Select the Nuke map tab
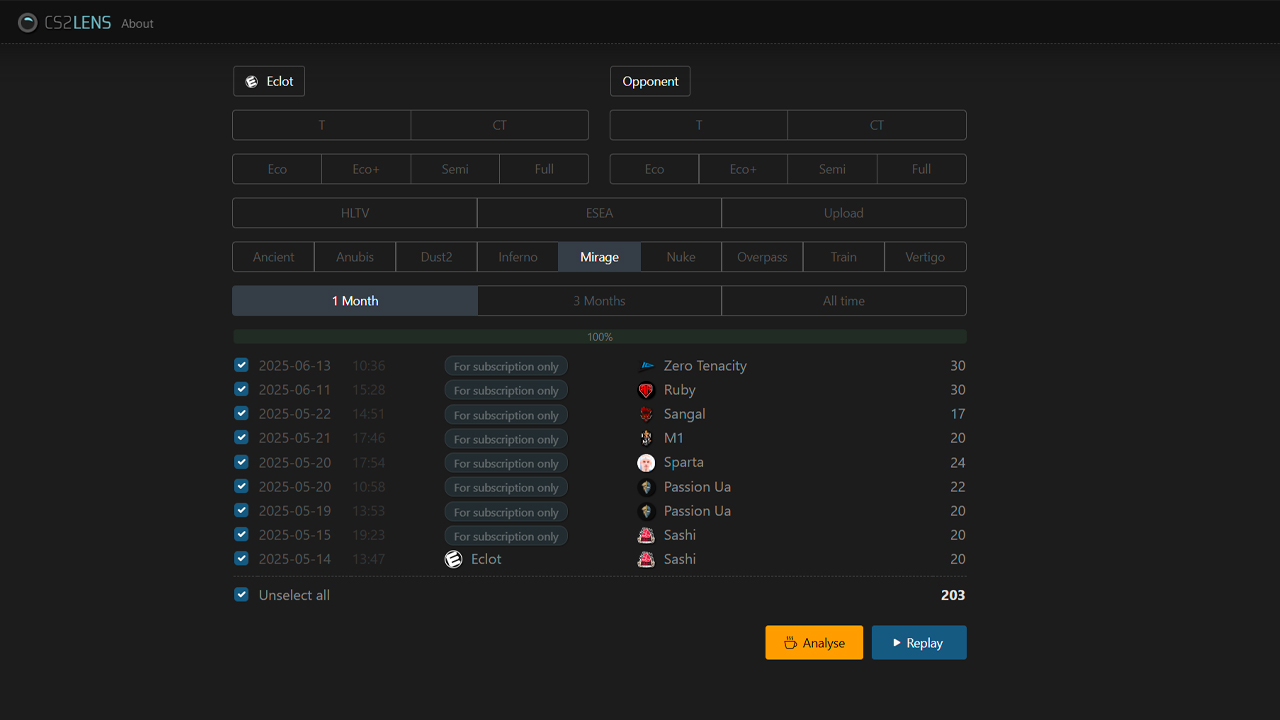 click(x=681, y=257)
